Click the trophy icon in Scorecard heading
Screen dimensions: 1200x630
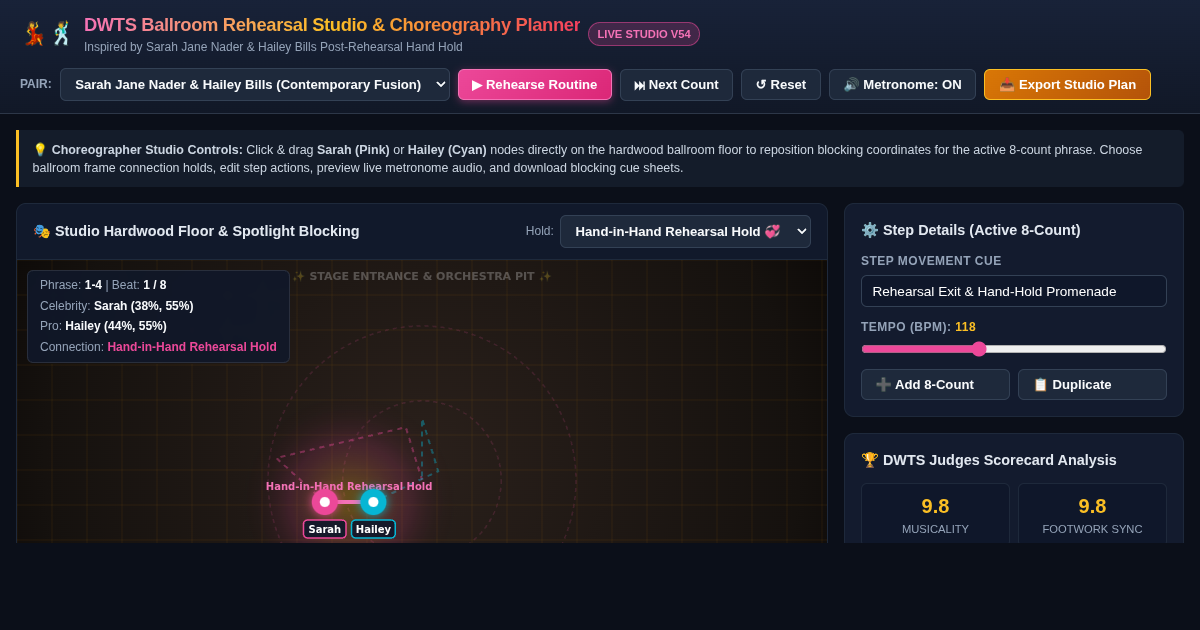pyautogui.click(x=870, y=460)
